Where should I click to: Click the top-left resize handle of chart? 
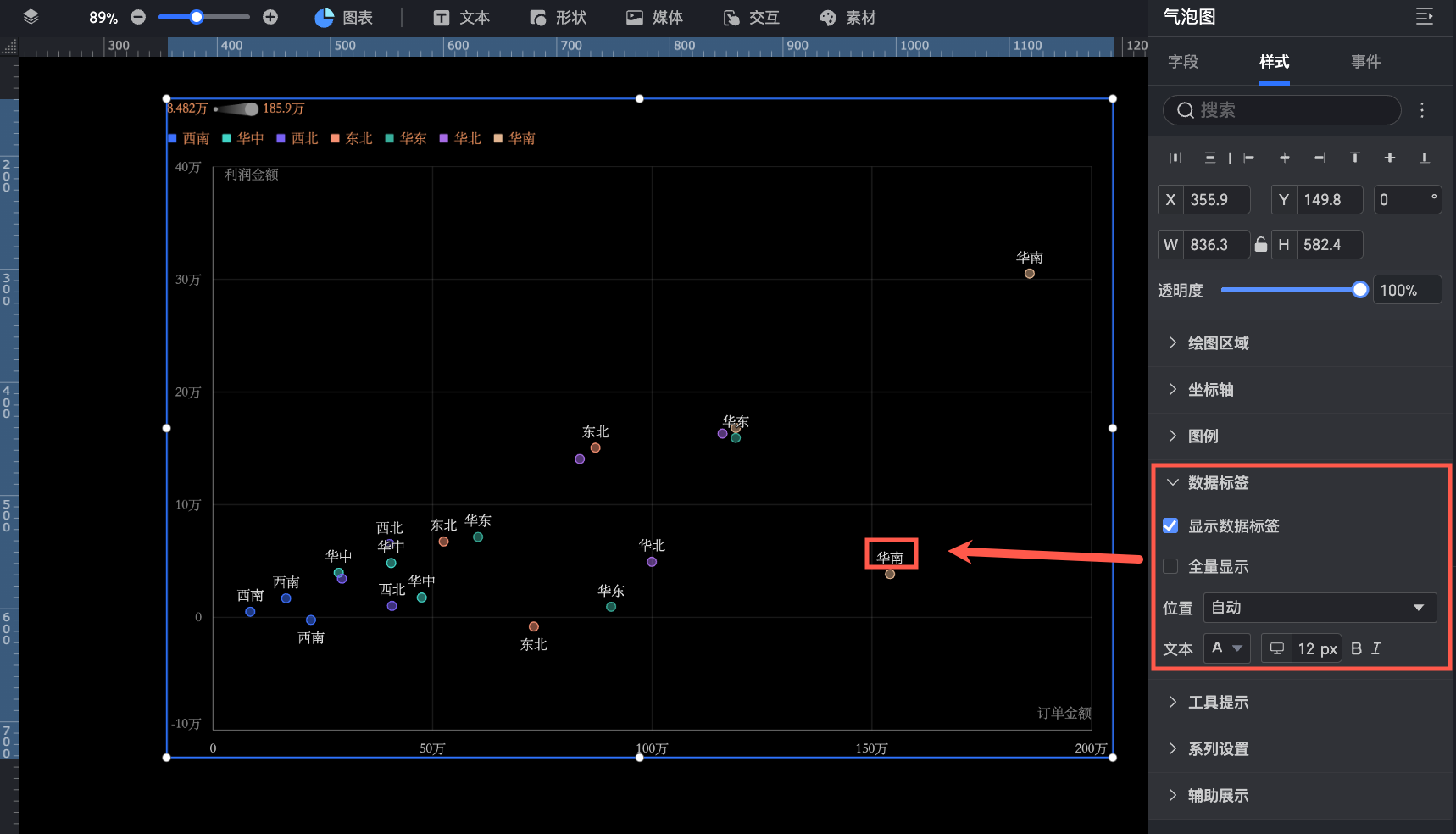tap(166, 98)
